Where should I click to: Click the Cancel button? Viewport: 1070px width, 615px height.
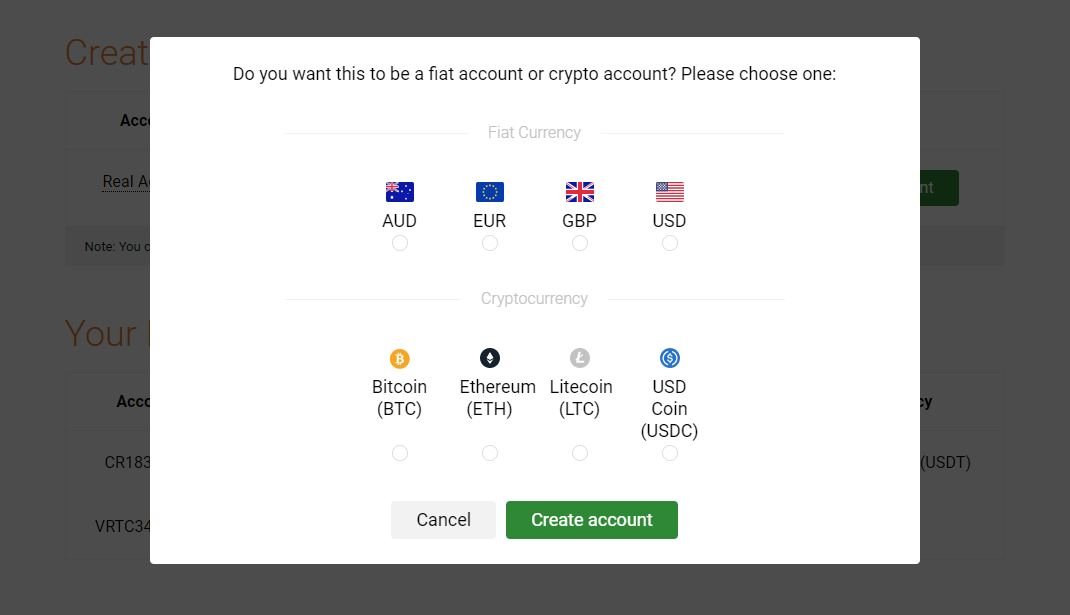point(444,520)
